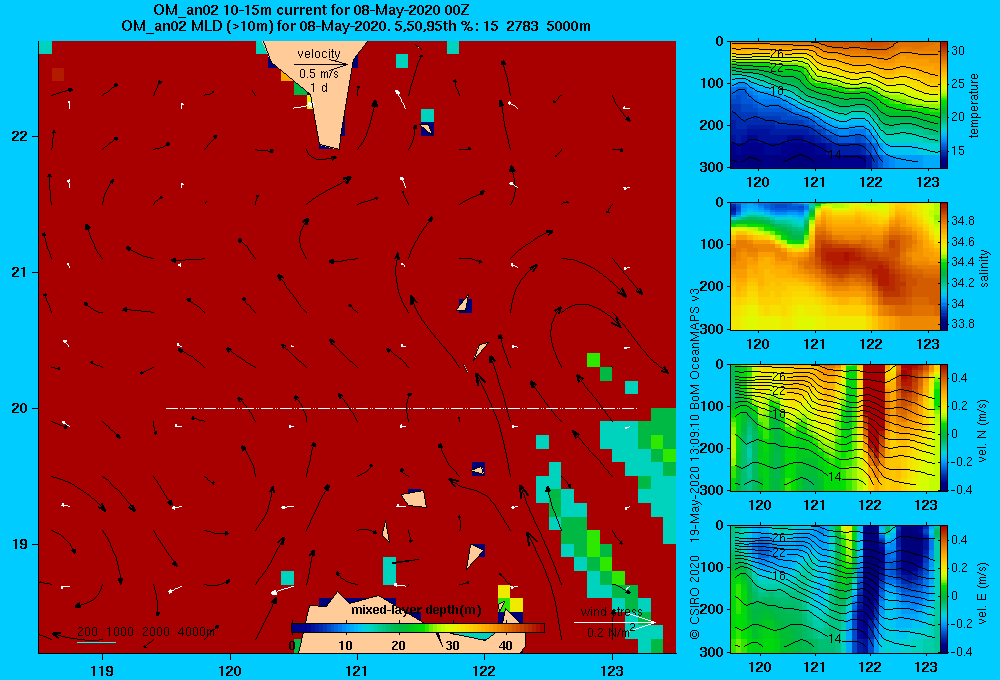The height and width of the screenshot is (680, 1000).
Task: Click longitude label '121' below the main map
Action: (x=357, y=671)
